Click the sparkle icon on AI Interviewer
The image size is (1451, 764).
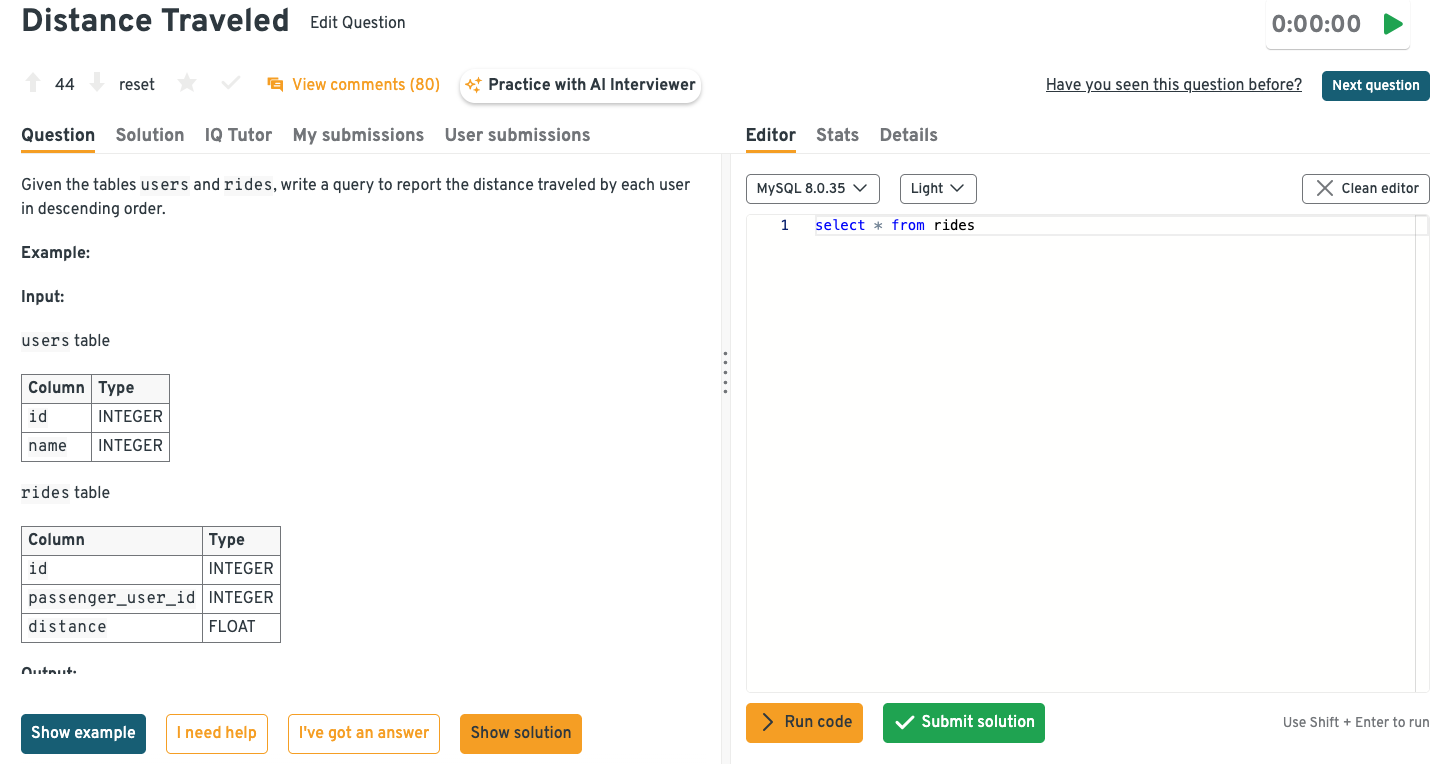coord(473,85)
